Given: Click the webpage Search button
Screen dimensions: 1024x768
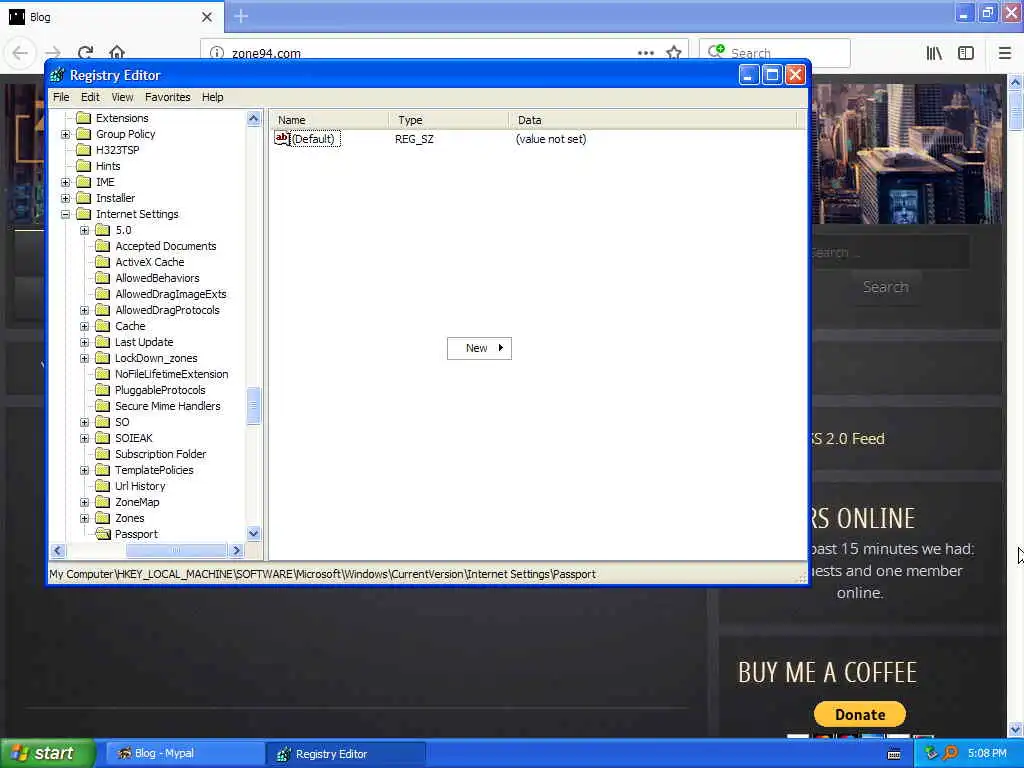Looking at the screenshot, I should coord(886,287).
